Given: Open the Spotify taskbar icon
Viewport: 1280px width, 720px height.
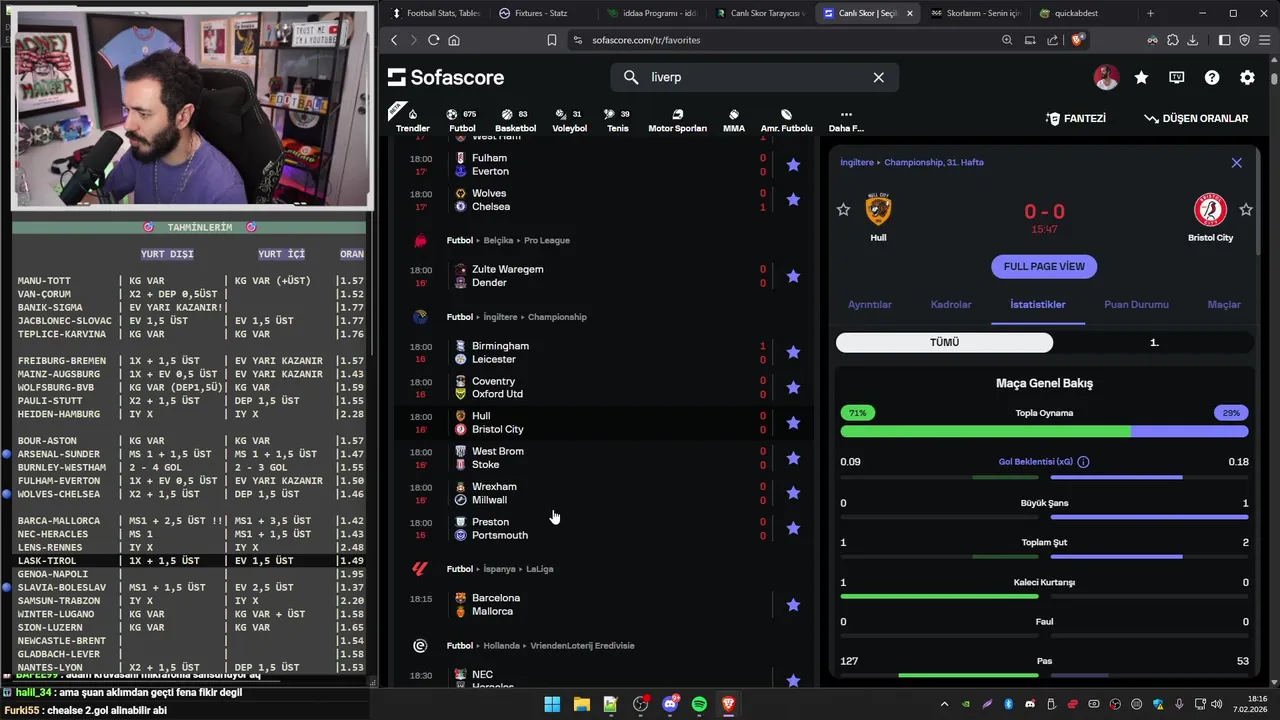Looking at the screenshot, I should 699,704.
